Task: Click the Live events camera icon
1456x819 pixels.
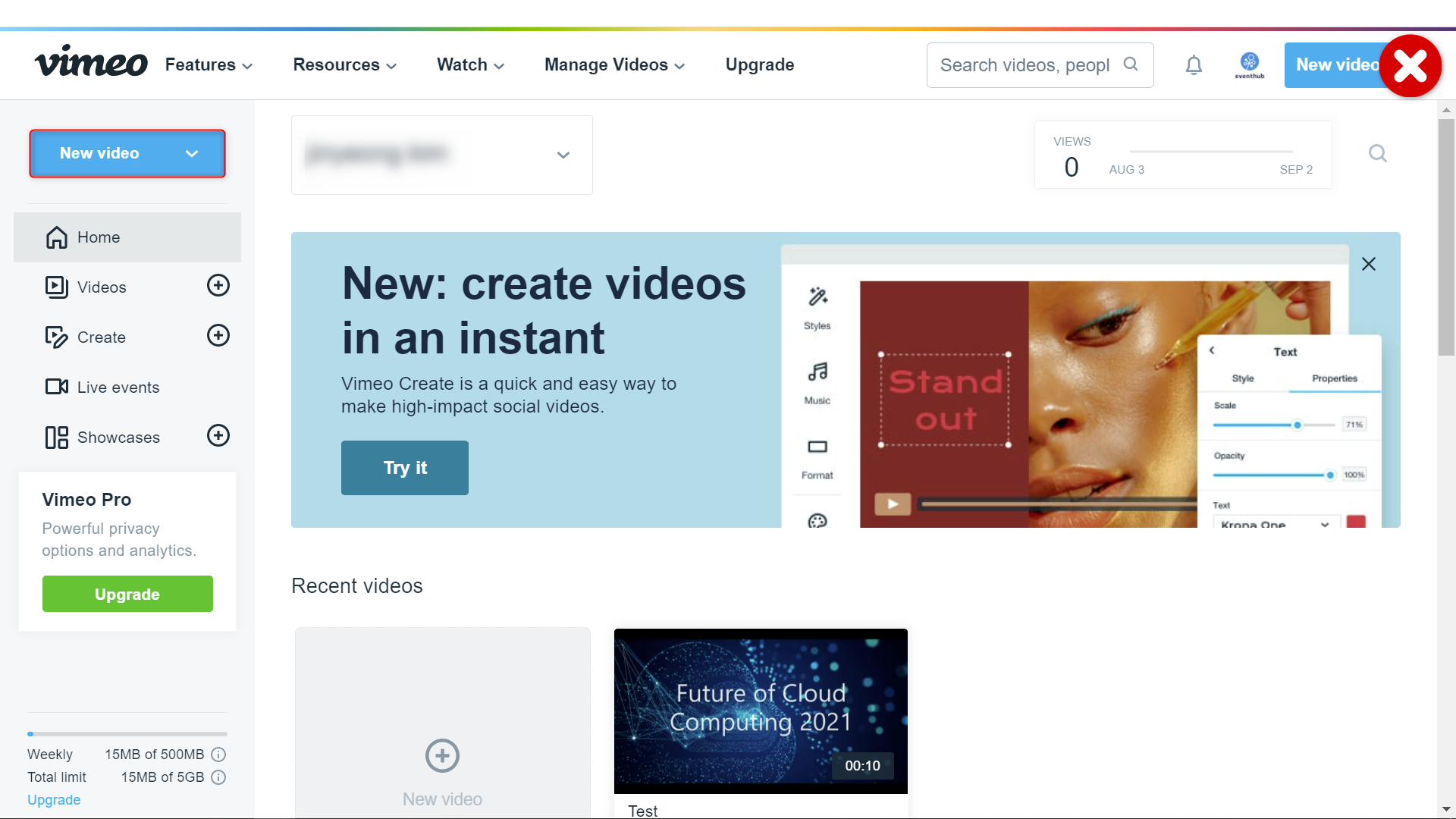Action: [x=57, y=388]
